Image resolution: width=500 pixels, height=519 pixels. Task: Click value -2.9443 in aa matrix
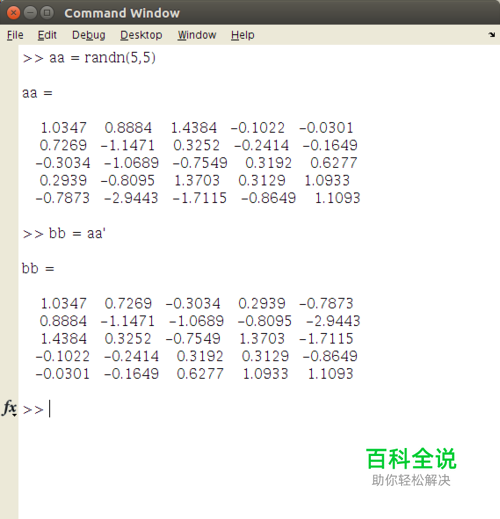[x=131, y=198]
